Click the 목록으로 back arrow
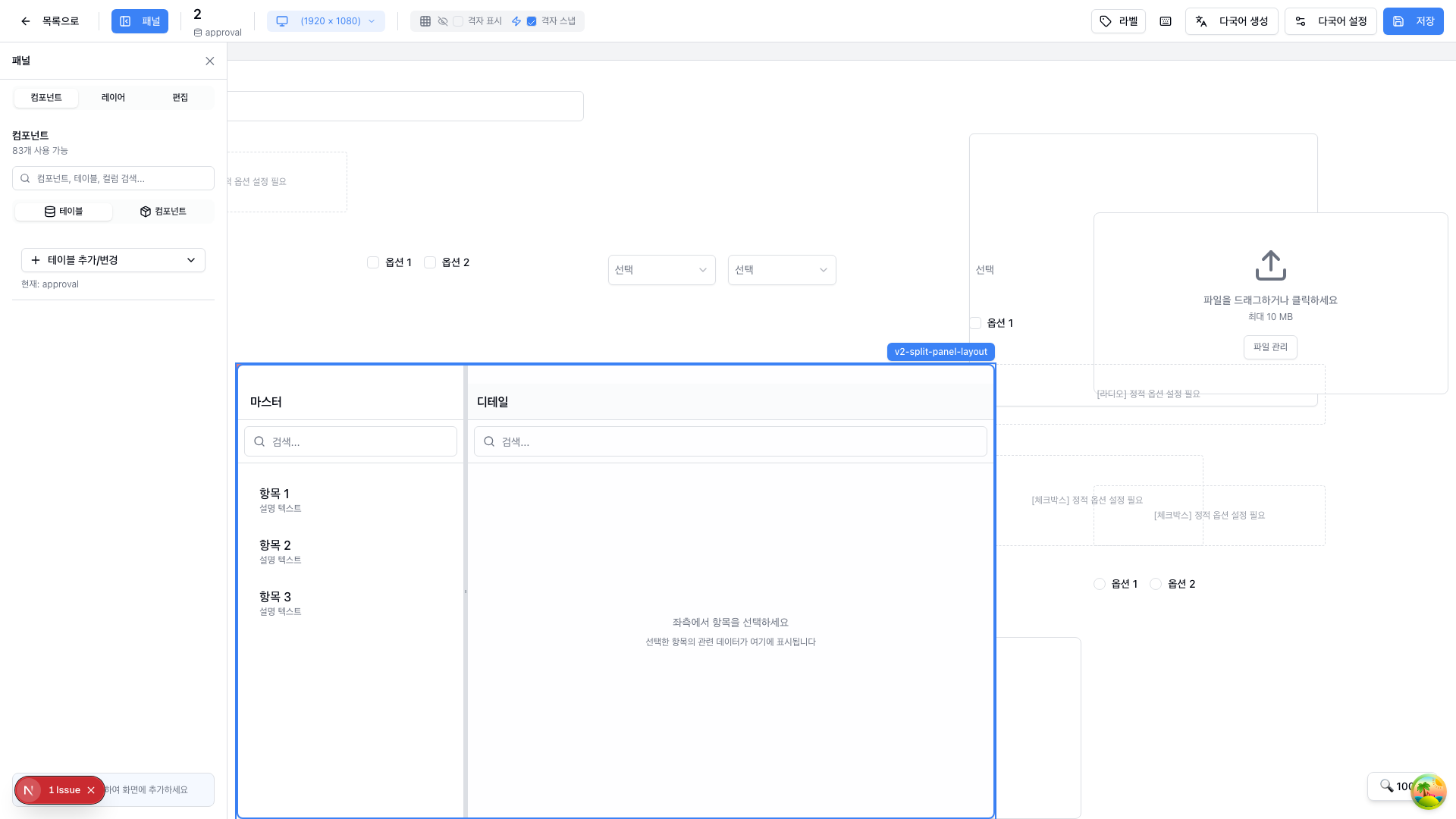The height and width of the screenshot is (819, 1456). click(26, 21)
